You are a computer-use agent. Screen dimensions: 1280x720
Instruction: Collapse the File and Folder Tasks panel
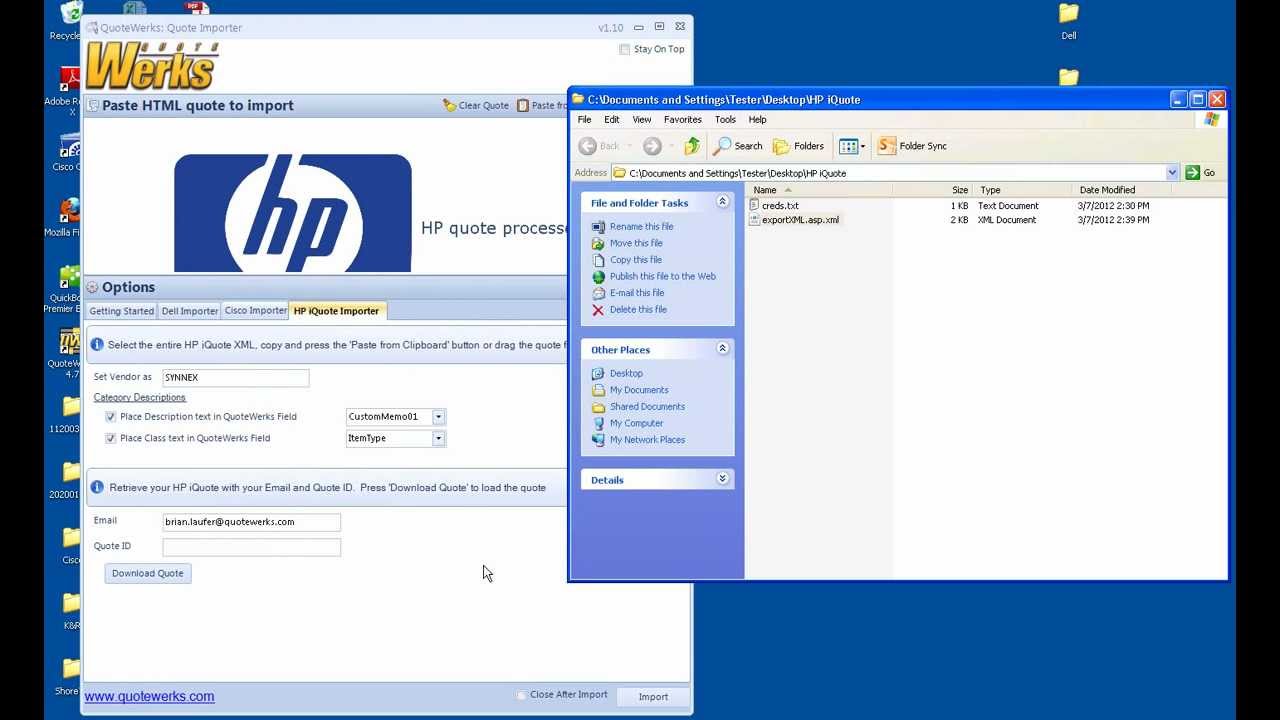click(722, 203)
